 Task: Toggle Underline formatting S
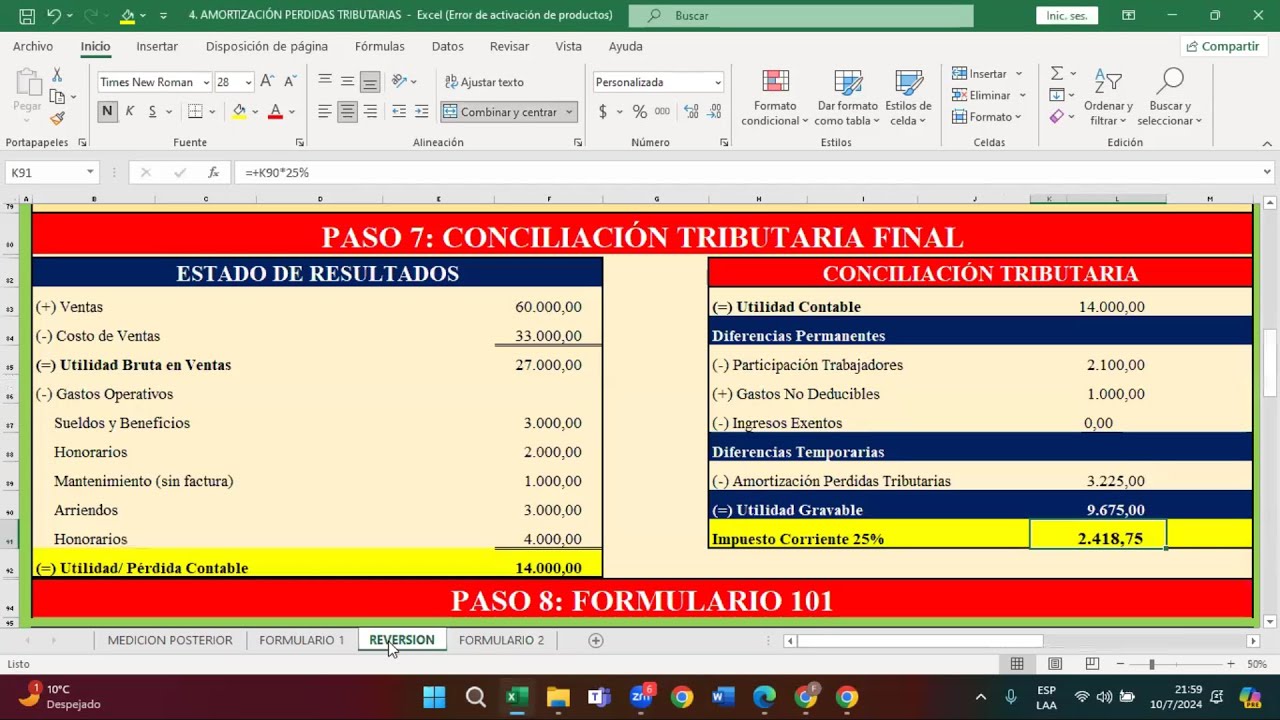152,111
